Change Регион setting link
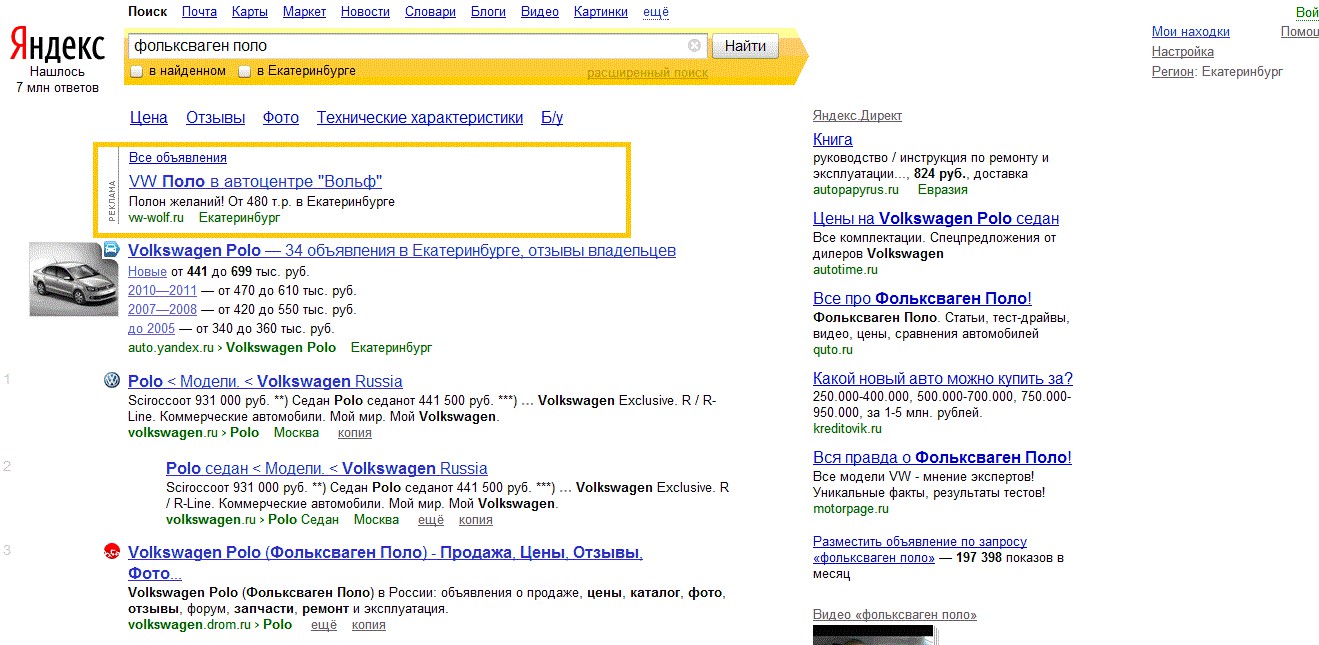Image resolution: width=1319 pixels, height=645 pixels. (1173, 71)
